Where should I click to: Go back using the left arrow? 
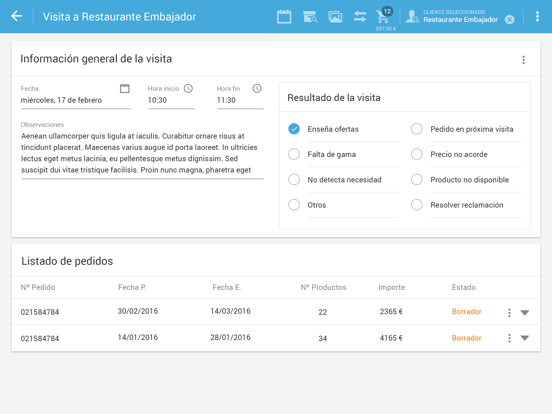[x=16, y=16]
